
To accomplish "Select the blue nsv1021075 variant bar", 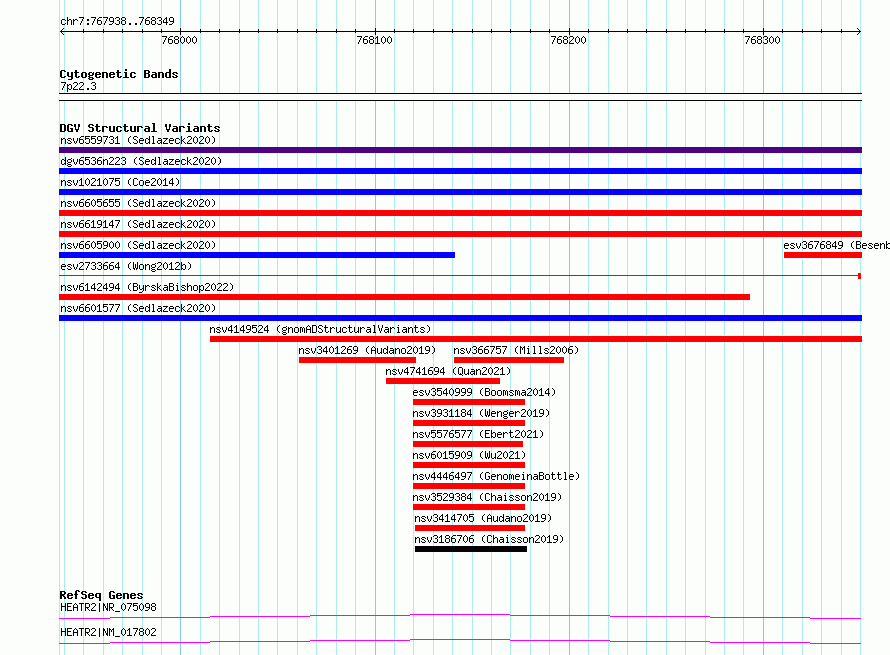I will click(x=460, y=192).
